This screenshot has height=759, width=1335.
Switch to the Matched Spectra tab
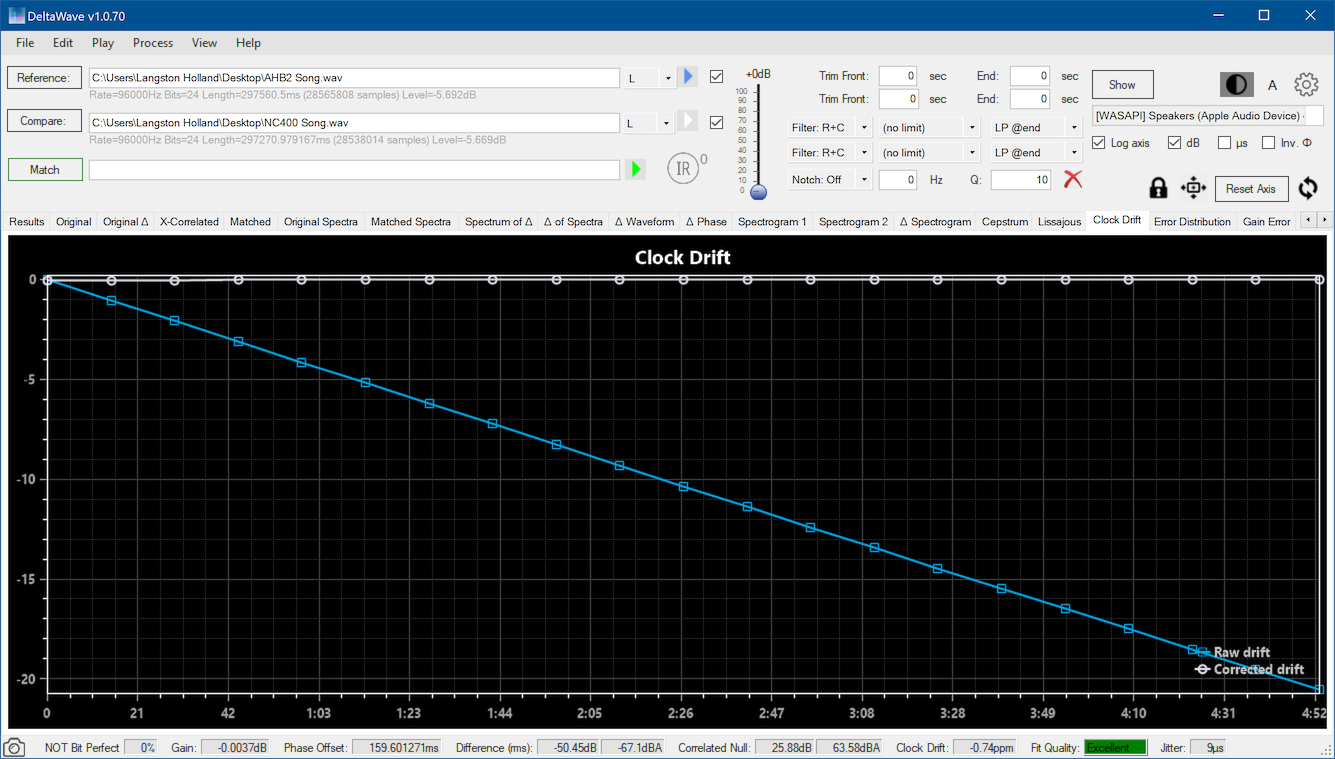pos(411,222)
